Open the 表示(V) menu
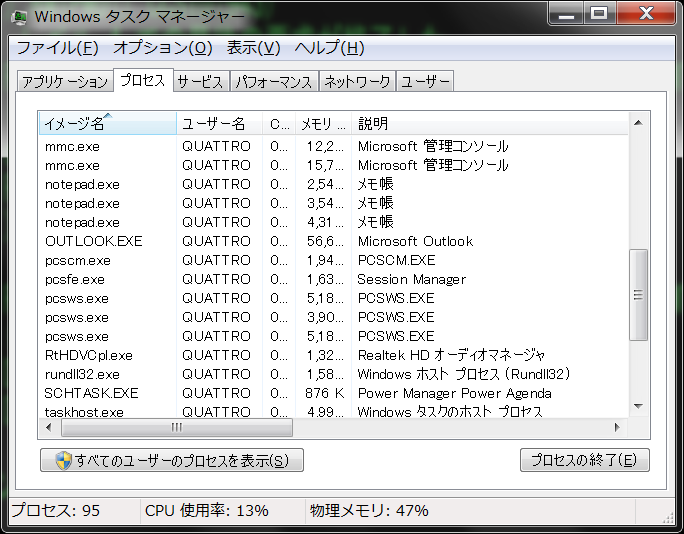The width and height of the screenshot is (684, 534). coord(253,48)
